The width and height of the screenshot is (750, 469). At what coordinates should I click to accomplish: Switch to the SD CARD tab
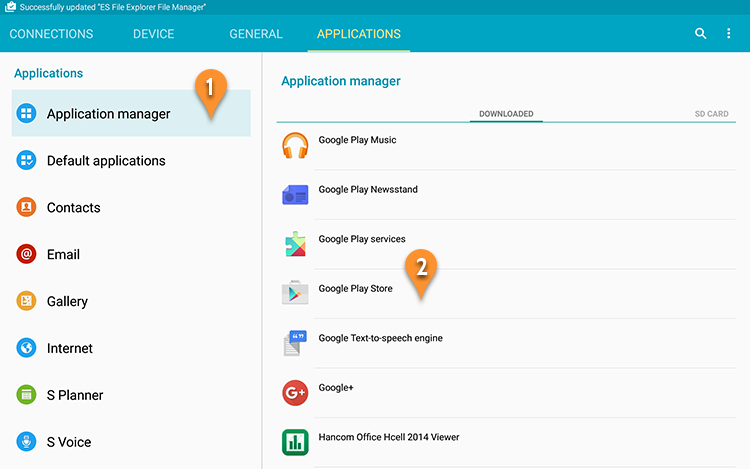click(711, 114)
